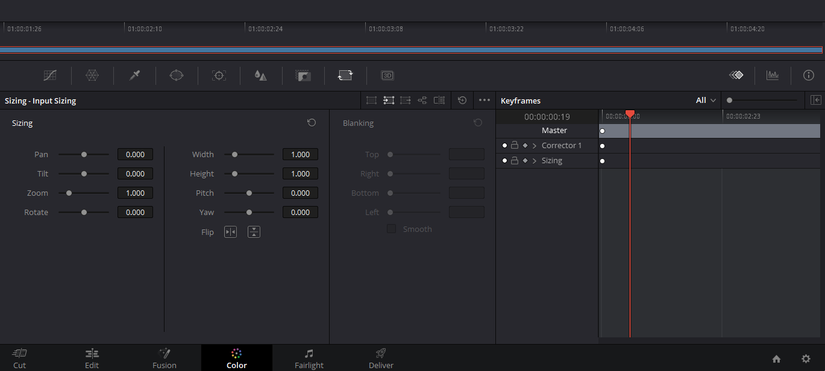Go to the Fairlight page
The height and width of the screenshot is (371, 825).
point(309,358)
